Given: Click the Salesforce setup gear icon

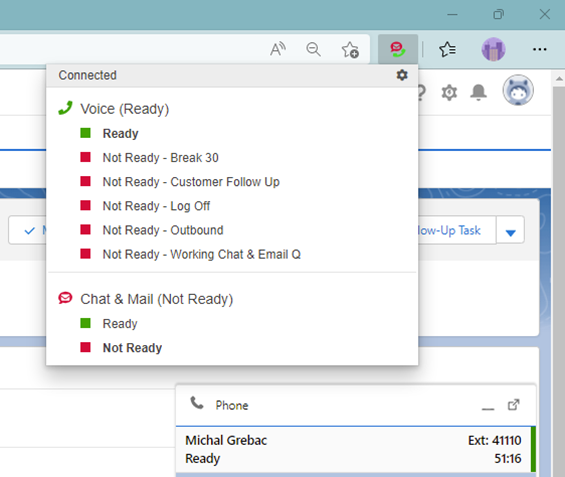Looking at the screenshot, I should [x=449, y=93].
